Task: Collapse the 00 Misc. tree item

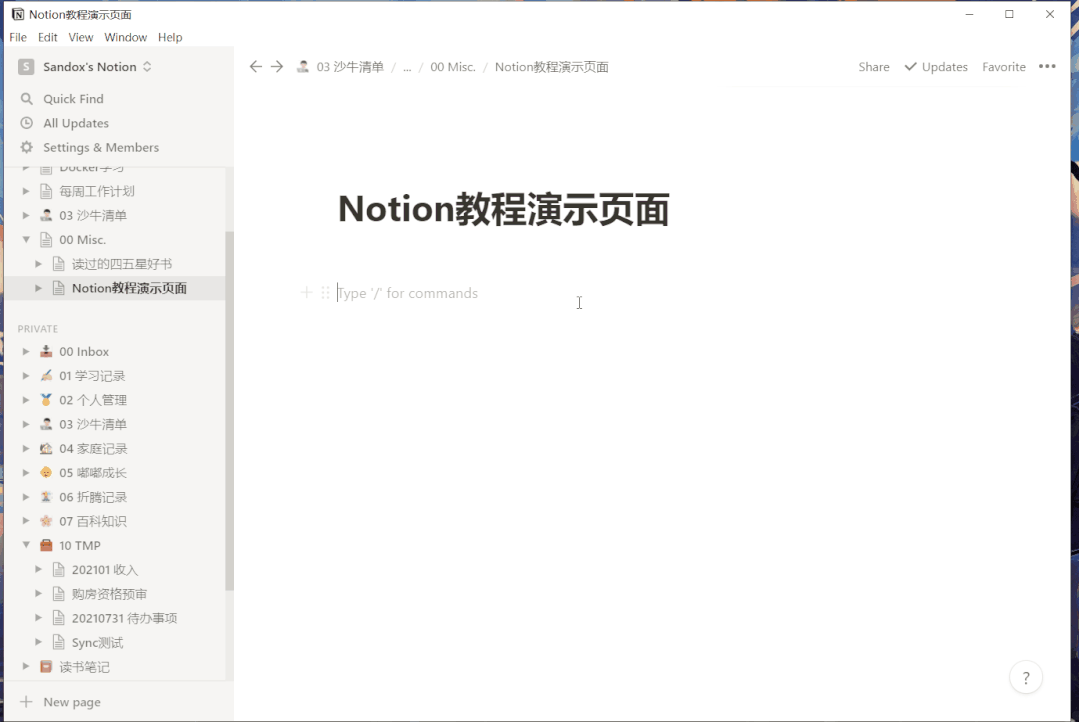Action: click(26, 240)
